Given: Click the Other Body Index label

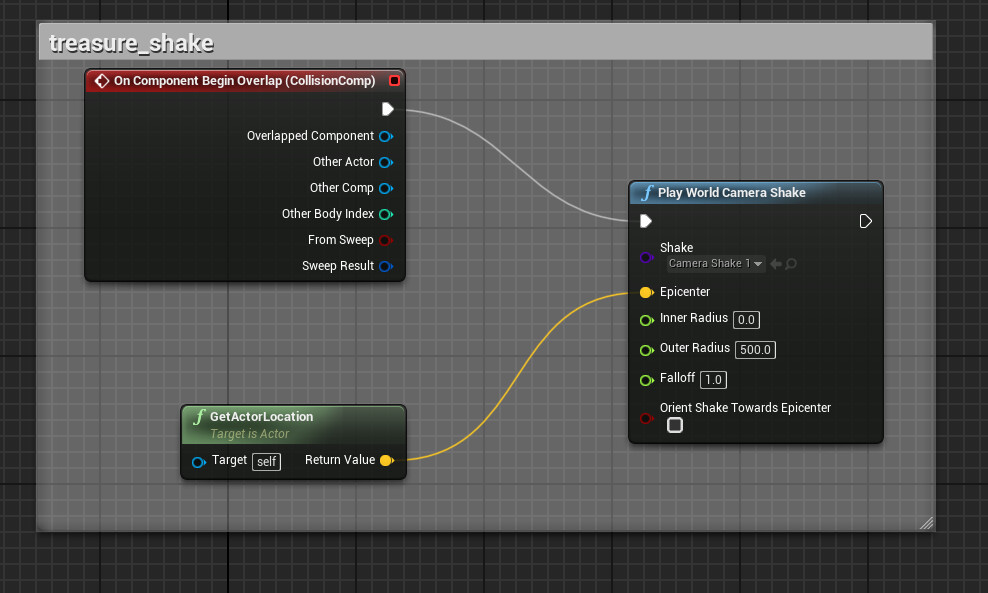Looking at the screenshot, I should tap(328, 214).
